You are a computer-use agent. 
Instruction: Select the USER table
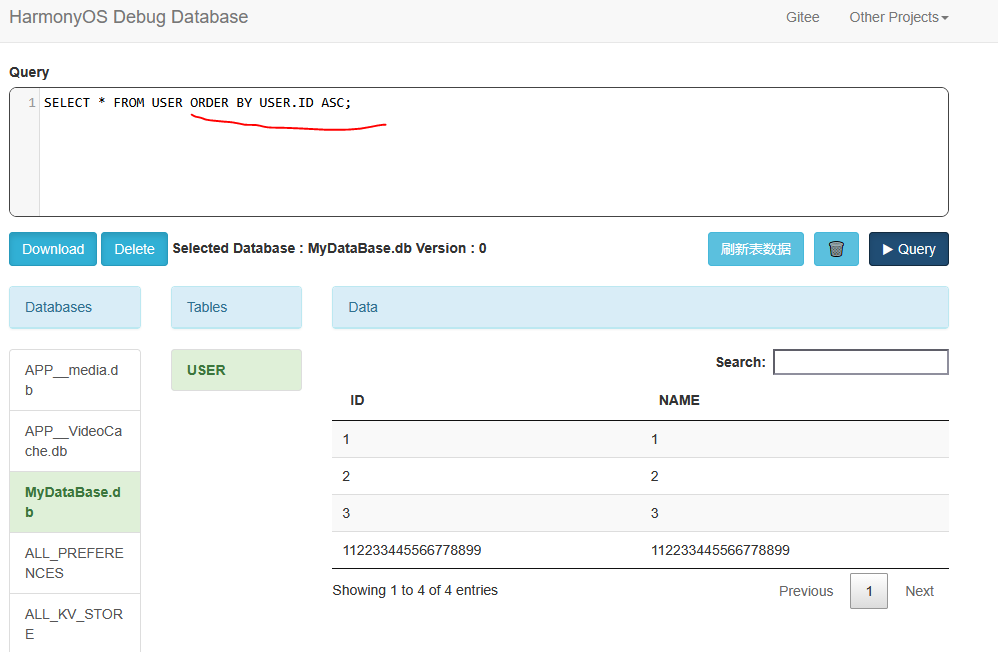click(x=236, y=370)
